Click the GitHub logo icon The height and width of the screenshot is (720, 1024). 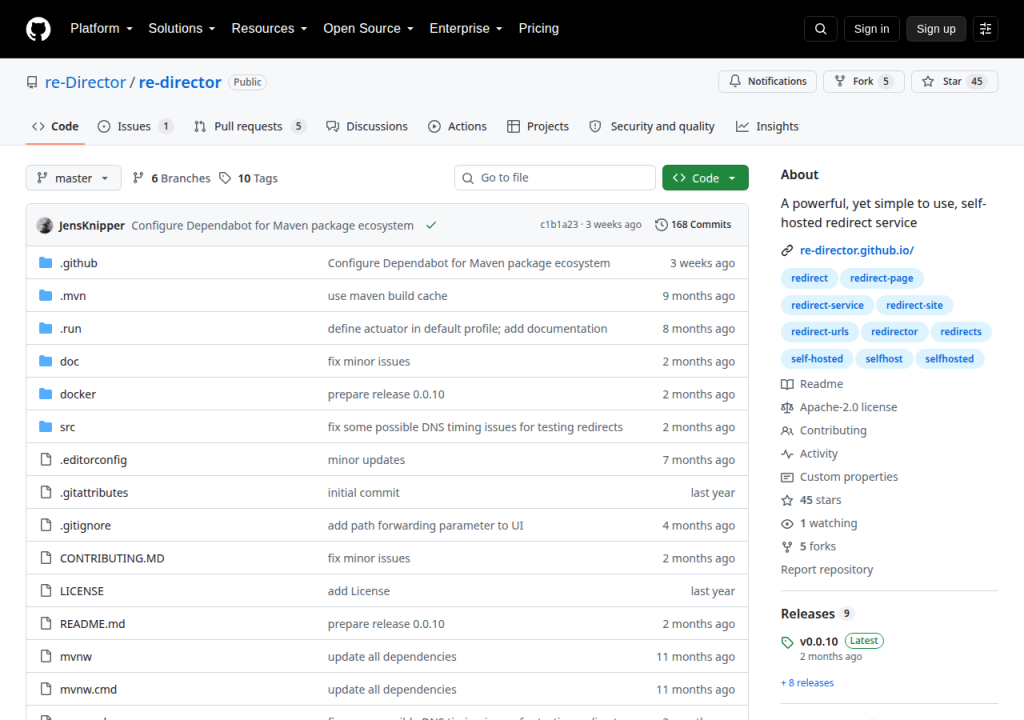(x=38, y=29)
